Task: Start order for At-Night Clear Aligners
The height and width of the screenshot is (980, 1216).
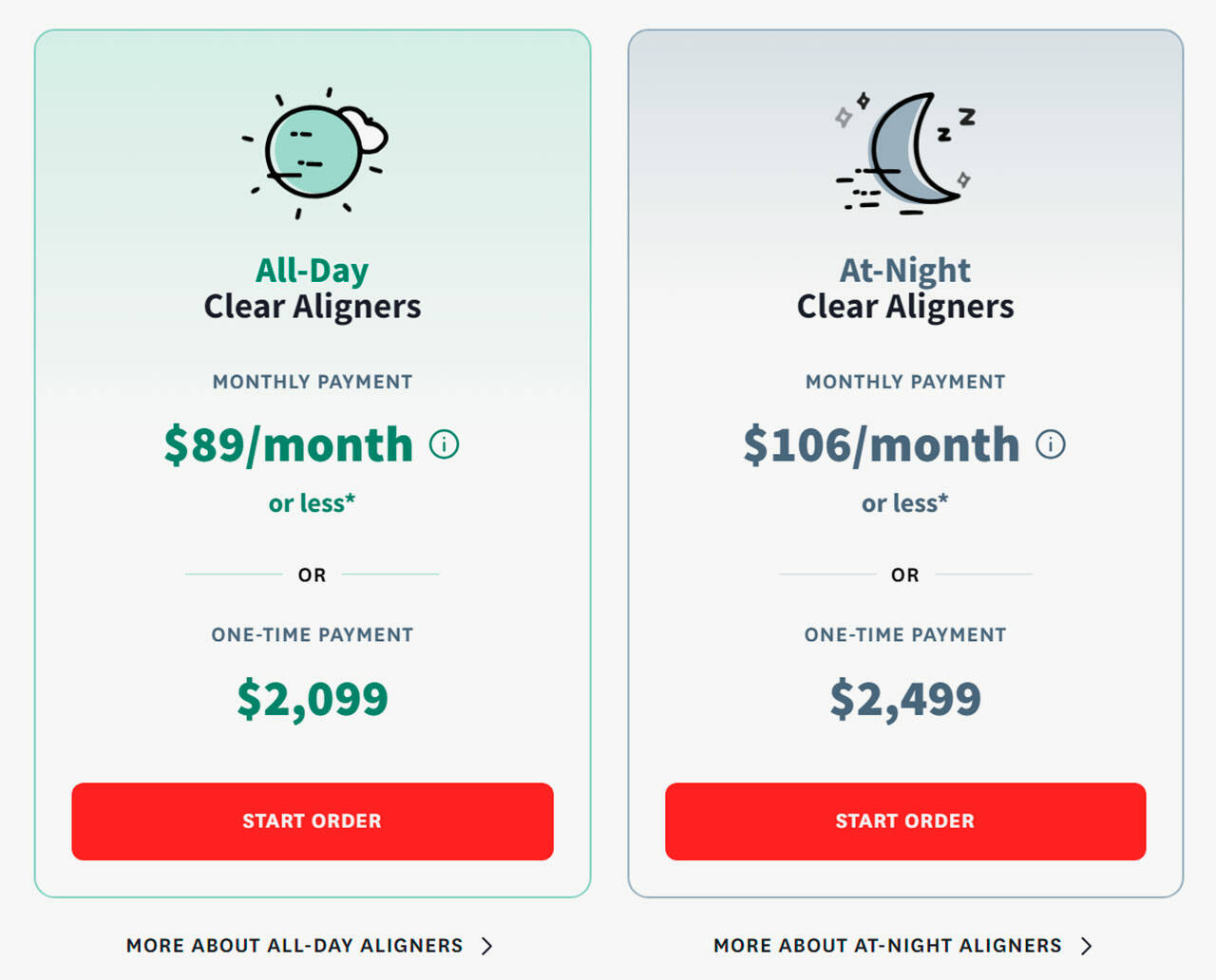Action: click(904, 821)
